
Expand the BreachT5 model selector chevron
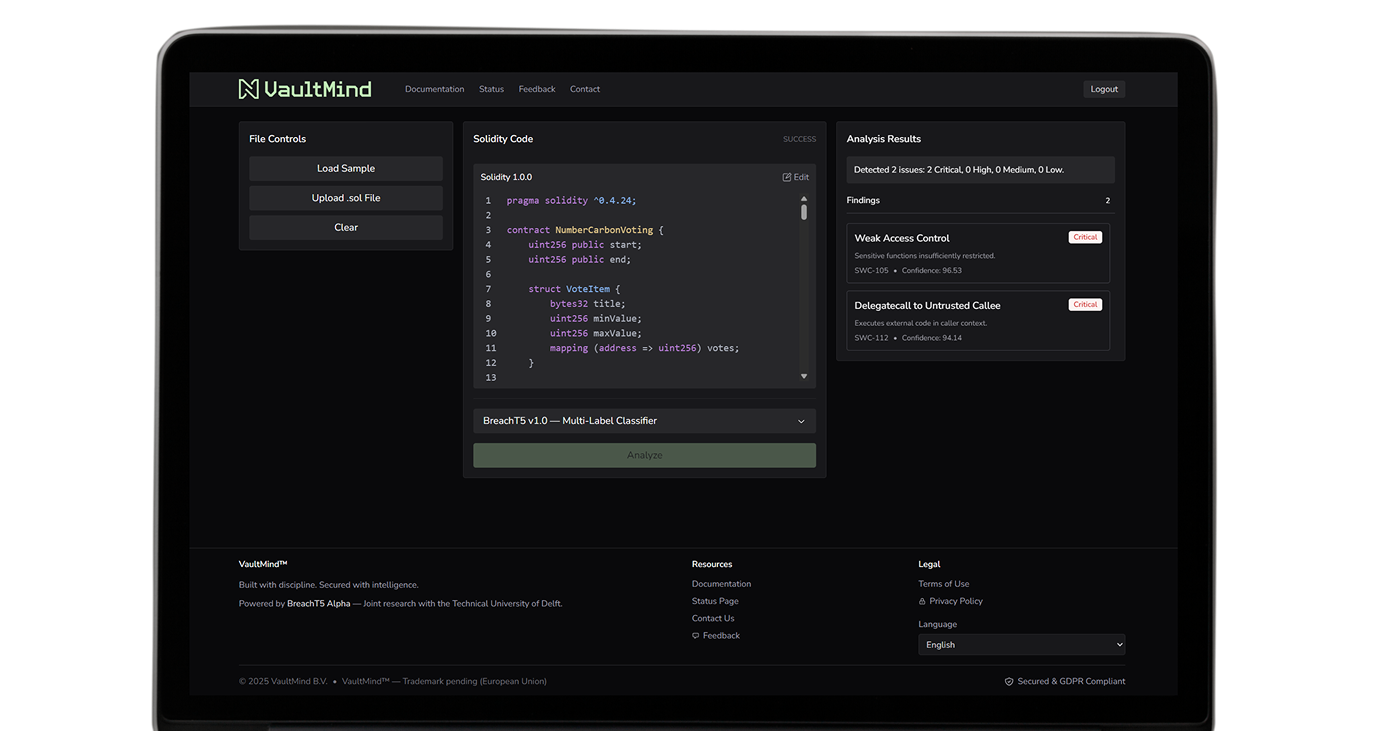click(x=801, y=421)
